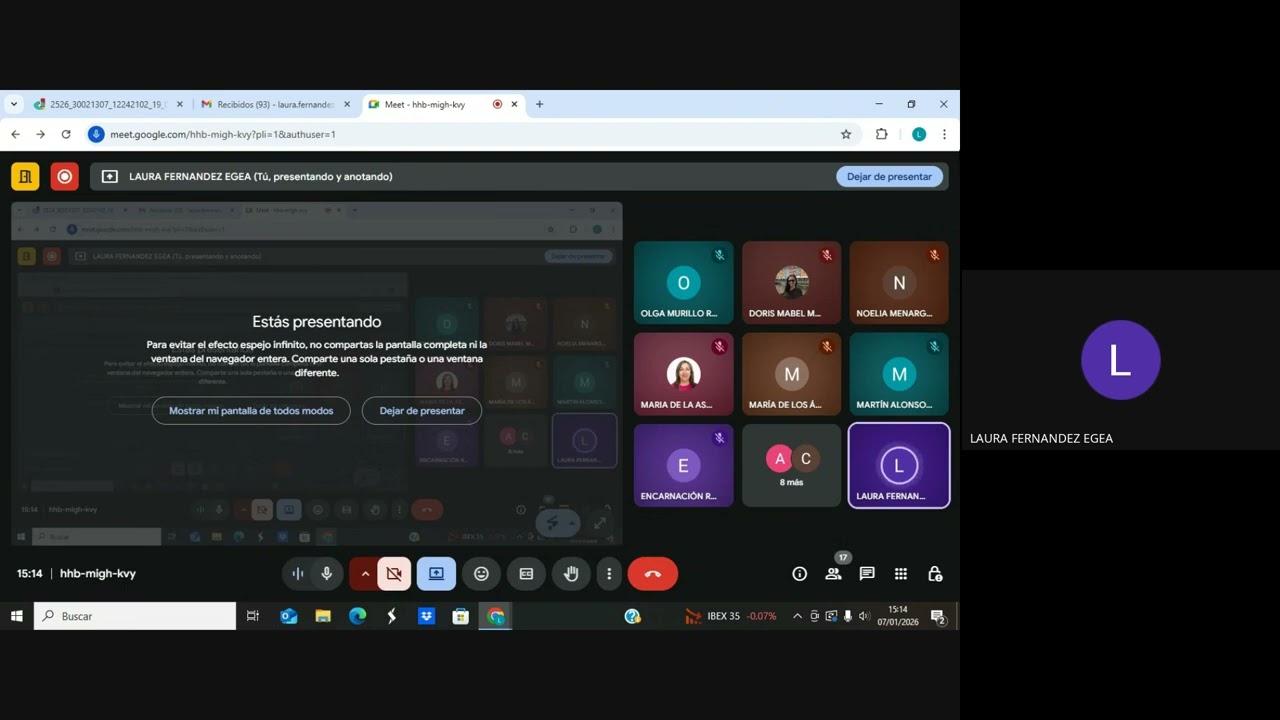Turn the camera on in Meet

pyautogui.click(x=394, y=574)
